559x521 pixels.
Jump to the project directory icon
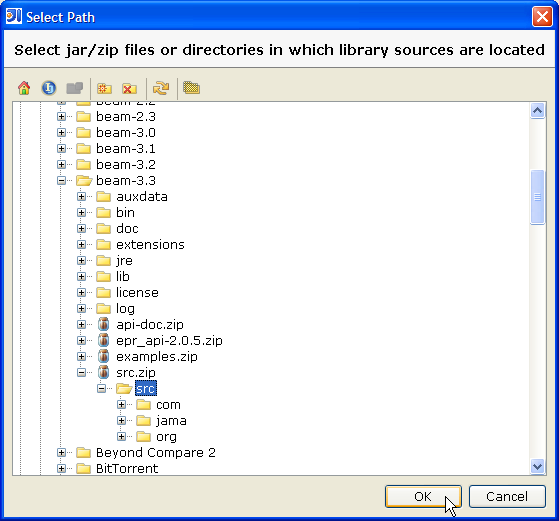[49, 88]
